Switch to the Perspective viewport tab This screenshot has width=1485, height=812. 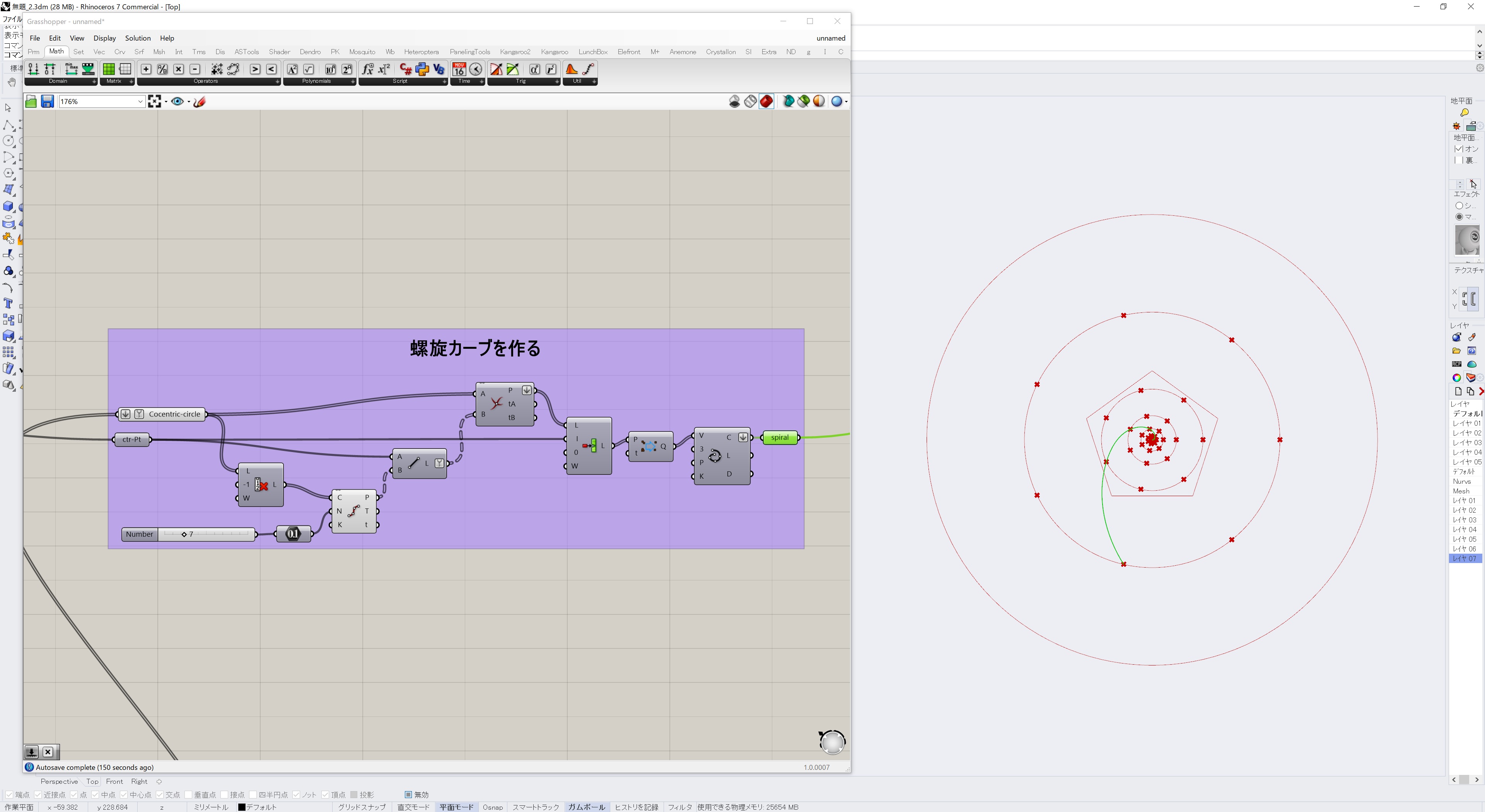[59, 781]
